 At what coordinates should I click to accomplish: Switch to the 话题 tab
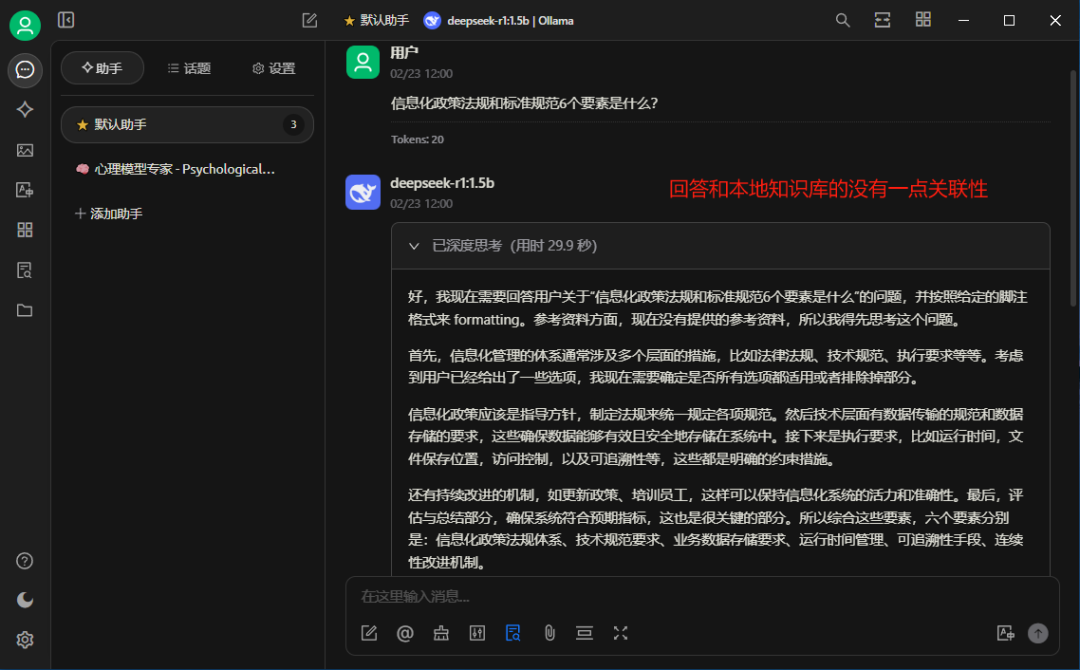(189, 68)
